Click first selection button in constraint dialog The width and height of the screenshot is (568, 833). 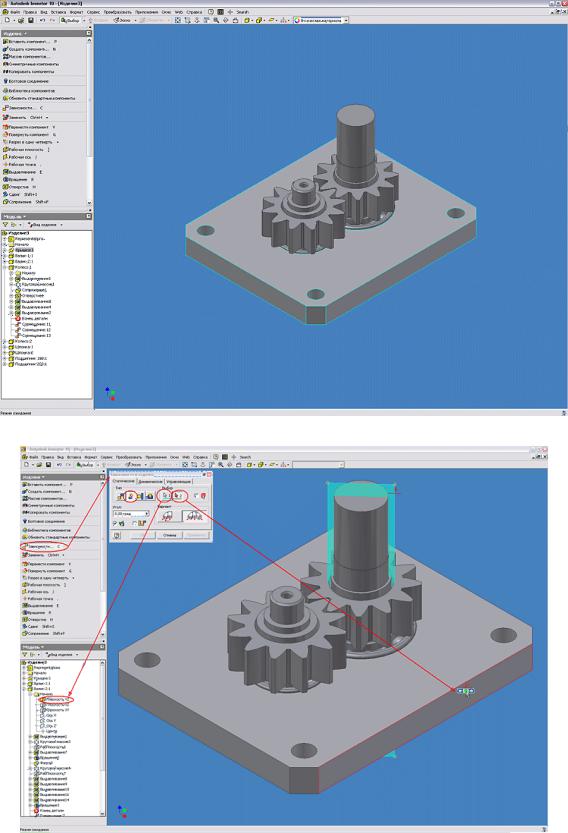click(166, 496)
